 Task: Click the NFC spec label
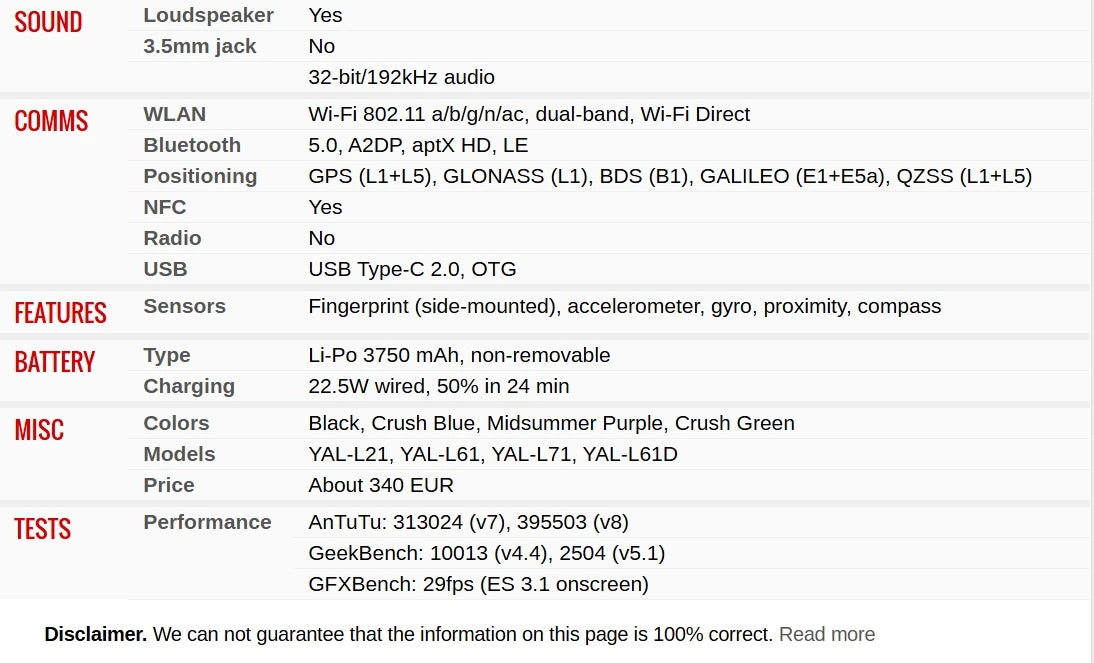pos(164,207)
